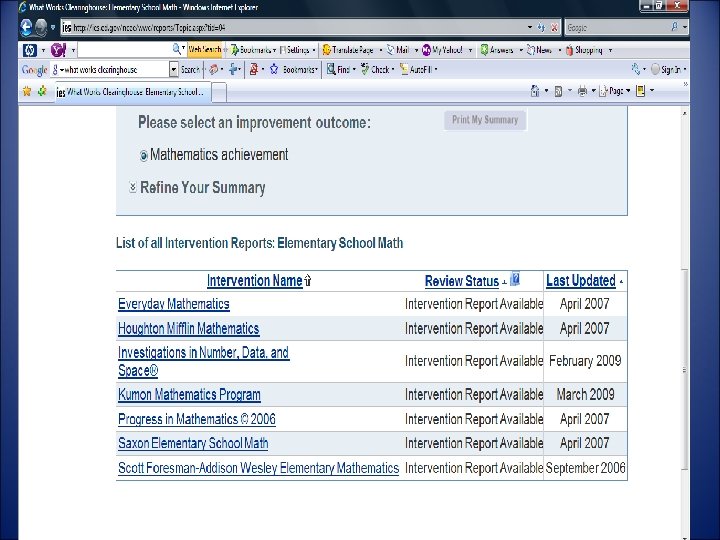
Task: Open the HP logo dropdown arrow
Action: pos(43,50)
